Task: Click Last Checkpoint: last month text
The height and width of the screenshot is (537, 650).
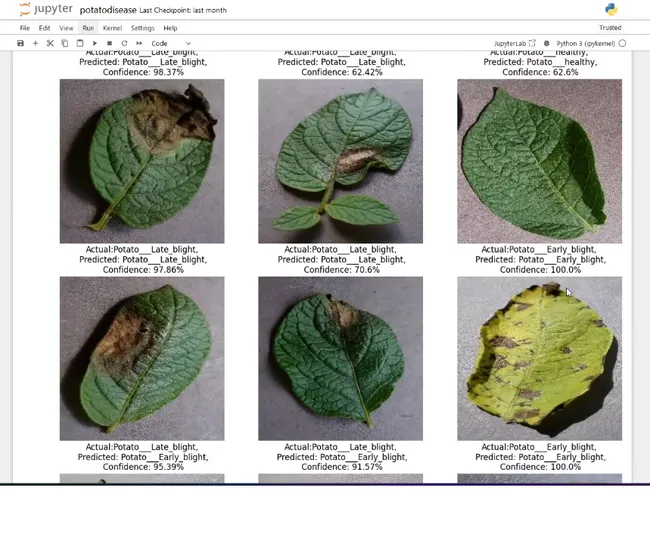Action: pyautogui.click(x=183, y=10)
